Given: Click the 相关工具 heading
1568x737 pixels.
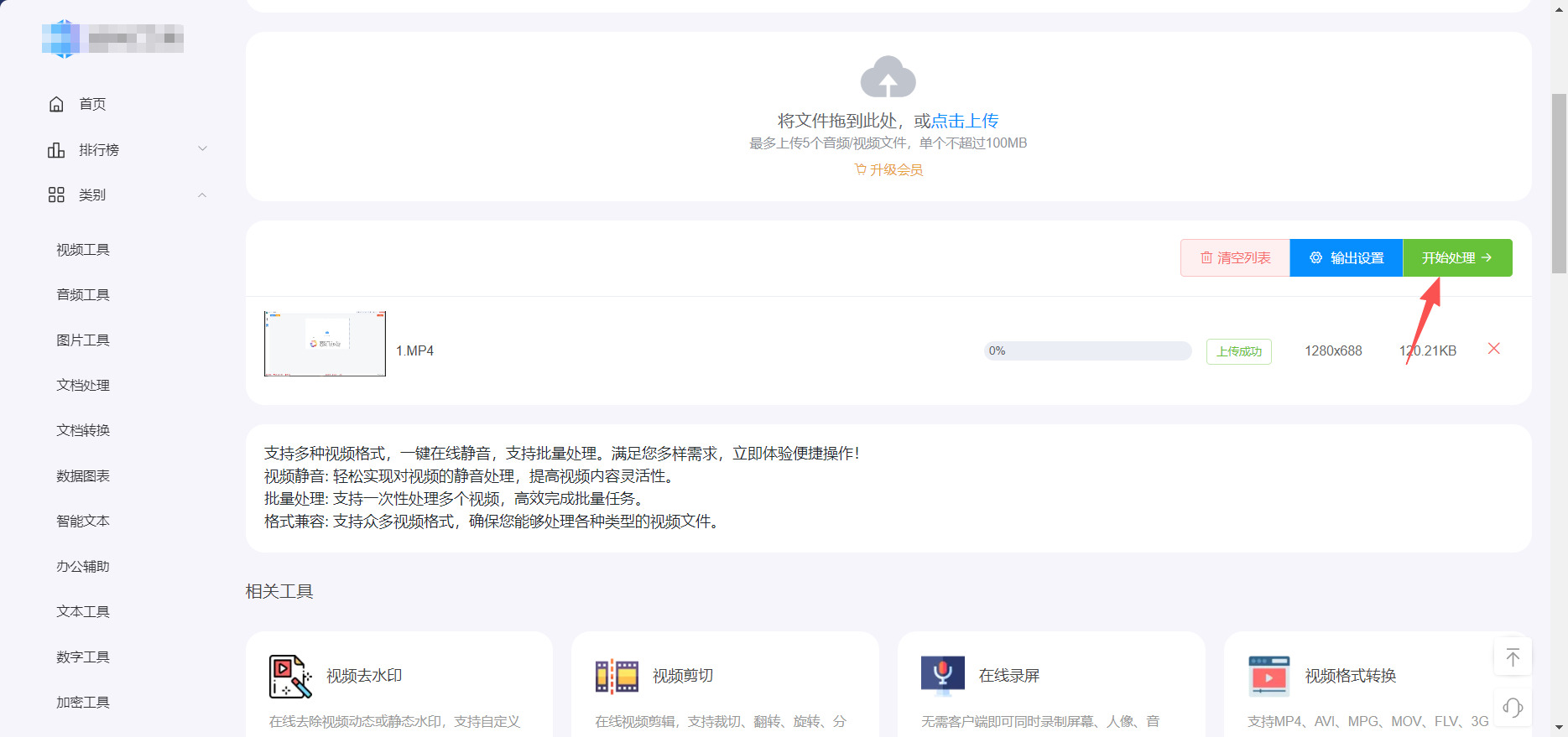Looking at the screenshot, I should coord(279,591).
